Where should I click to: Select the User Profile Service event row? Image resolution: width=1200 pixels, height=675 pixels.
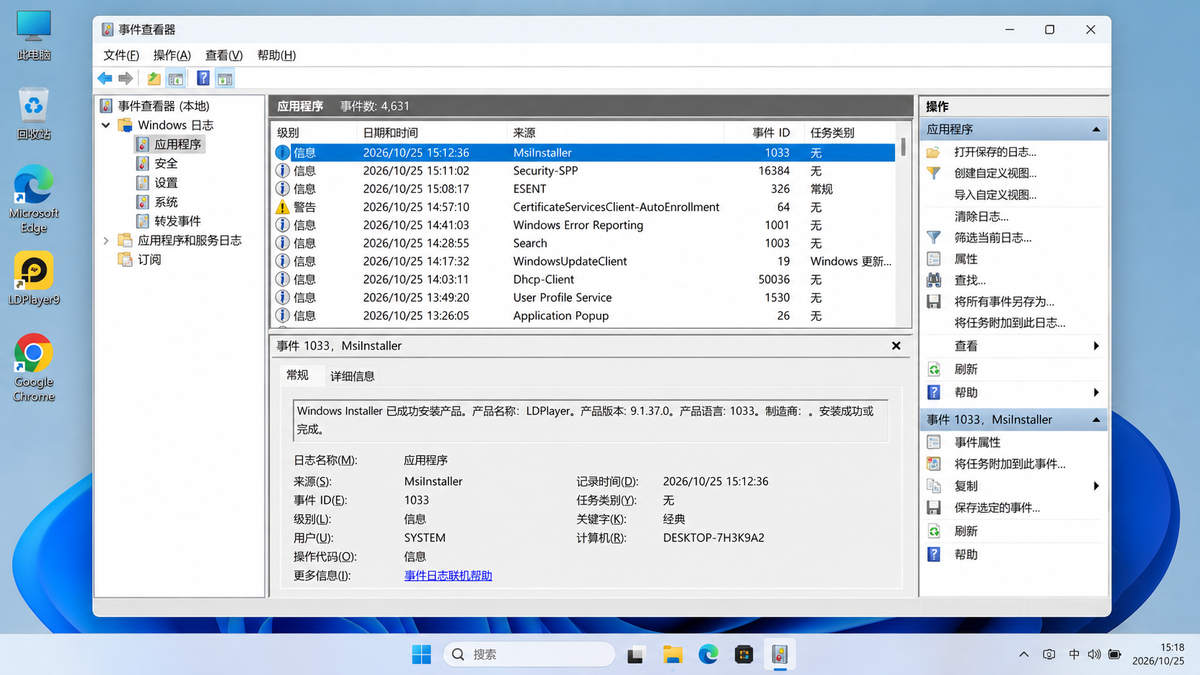coord(584,297)
